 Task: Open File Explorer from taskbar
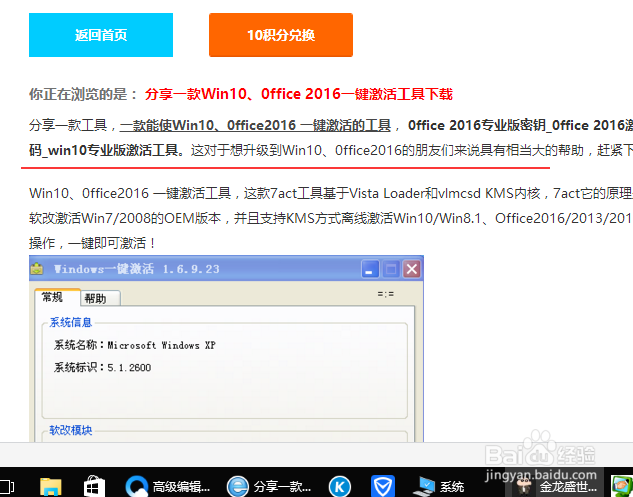(x=51, y=486)
